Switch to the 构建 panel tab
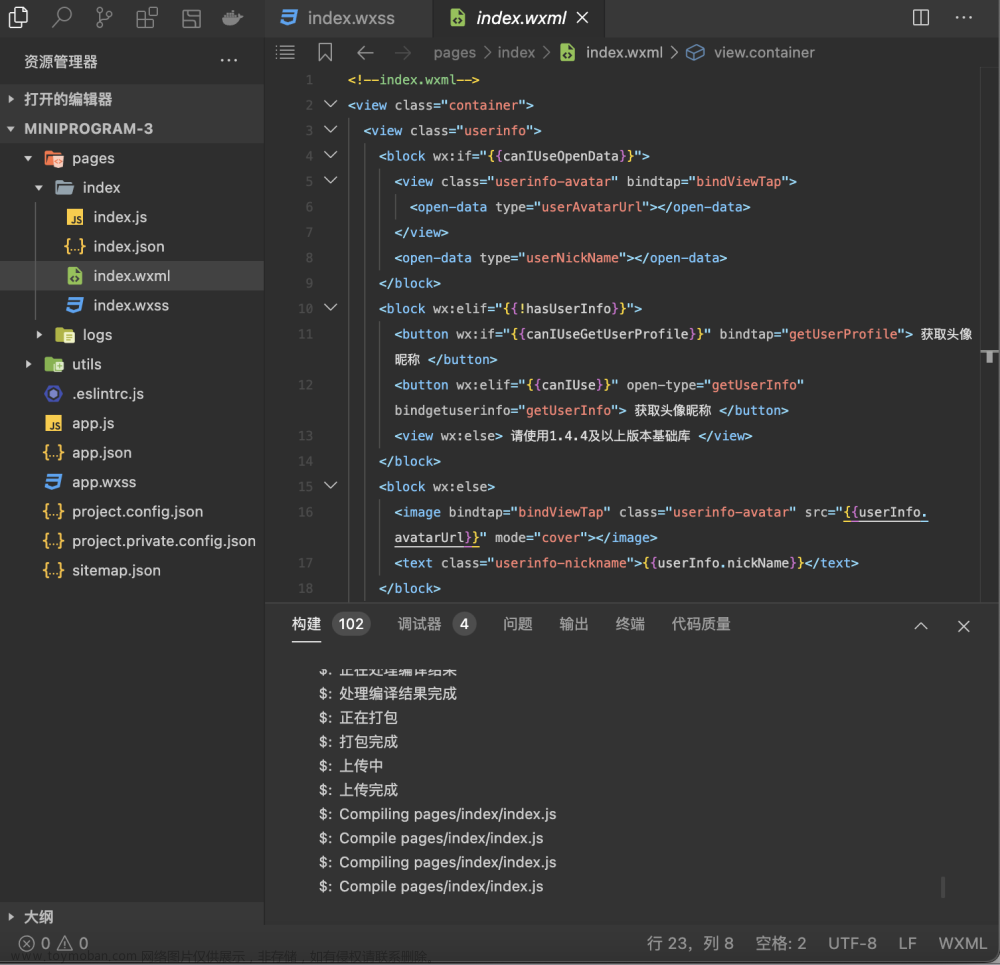The width and height of the screenshot is (1000, 965). tap(306, 624)
